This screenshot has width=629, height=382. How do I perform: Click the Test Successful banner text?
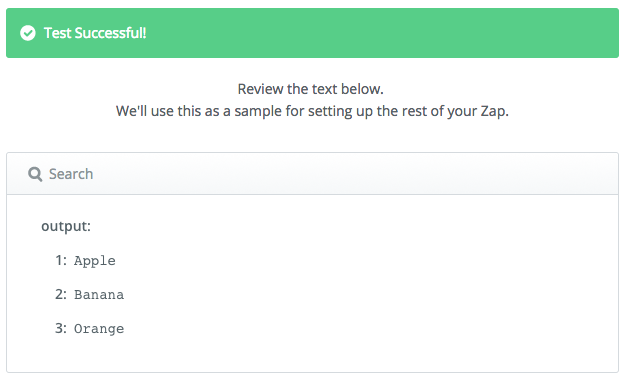click(95, 33)
